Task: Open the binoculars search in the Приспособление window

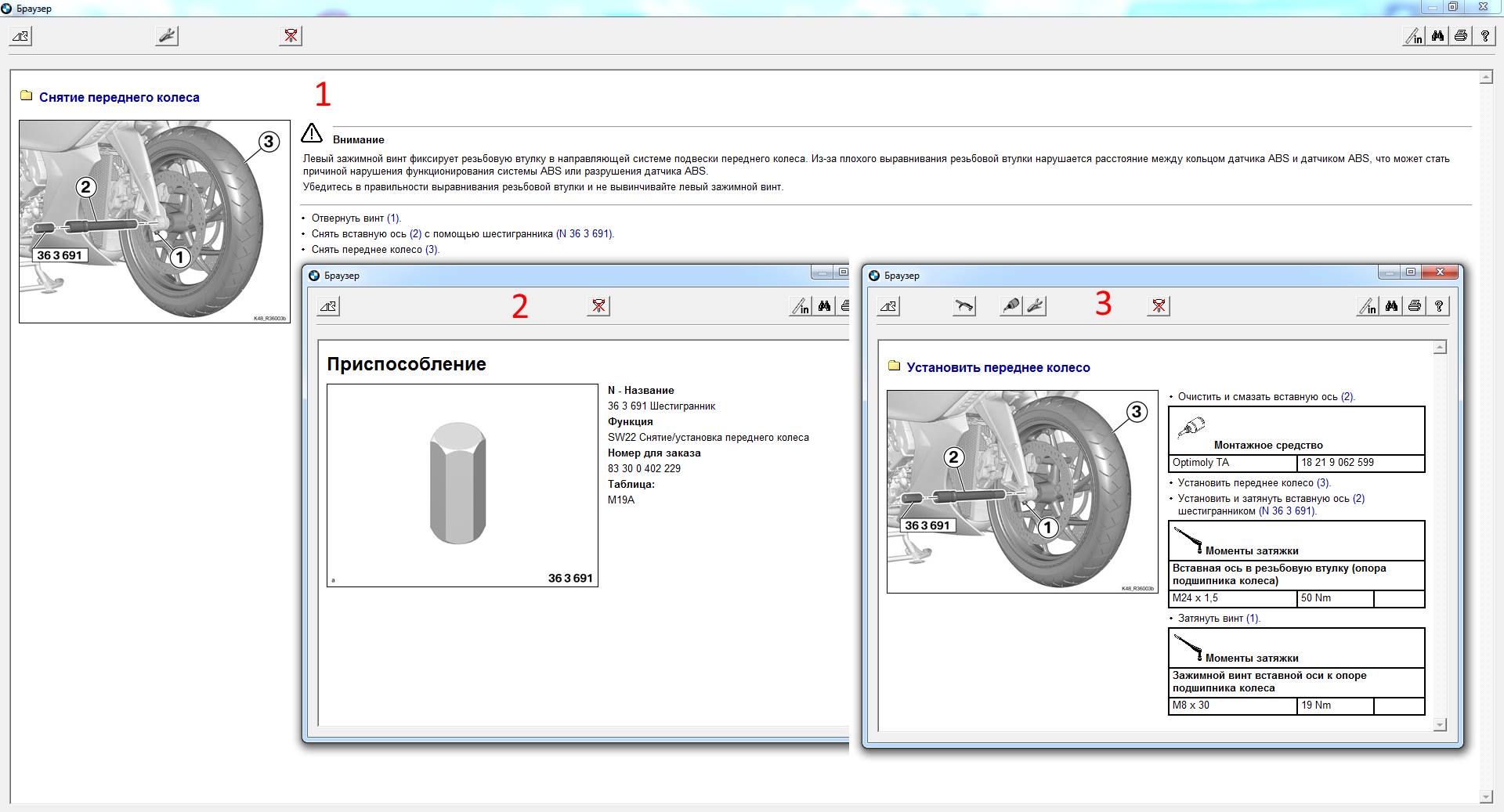Action: click(x=824, y=306)
